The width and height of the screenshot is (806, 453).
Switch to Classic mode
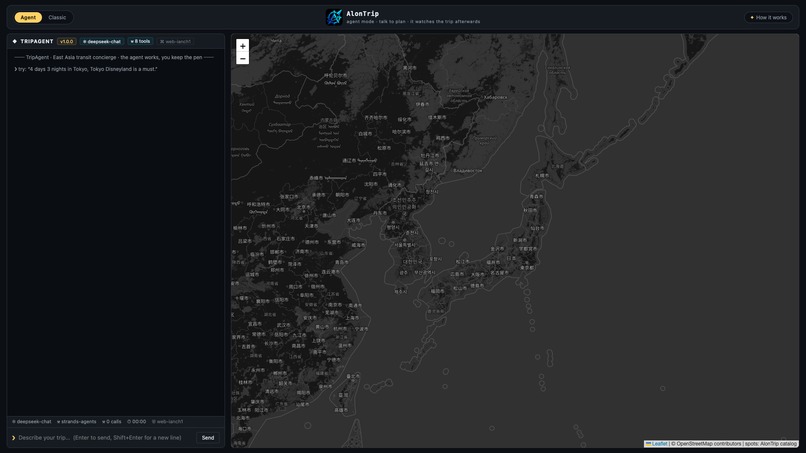pos(57,17)
